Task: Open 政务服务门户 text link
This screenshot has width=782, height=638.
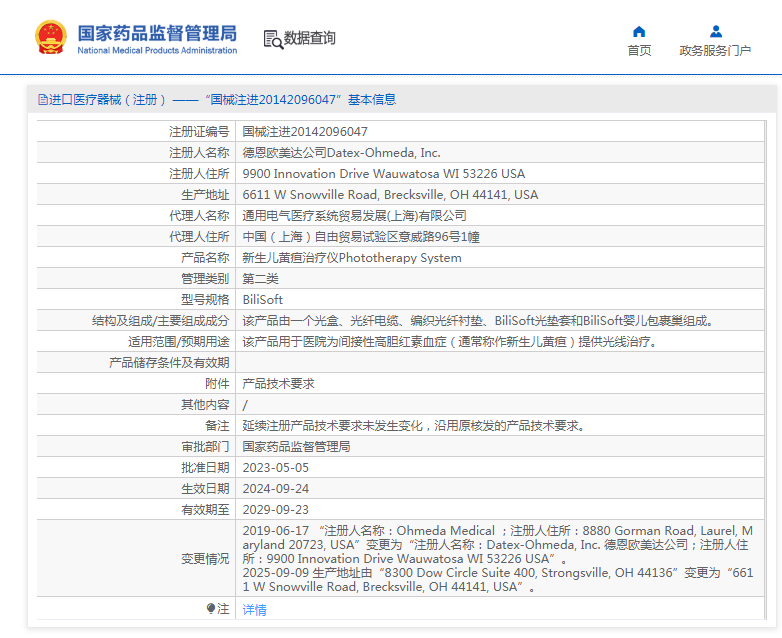Action: point(715,50)
